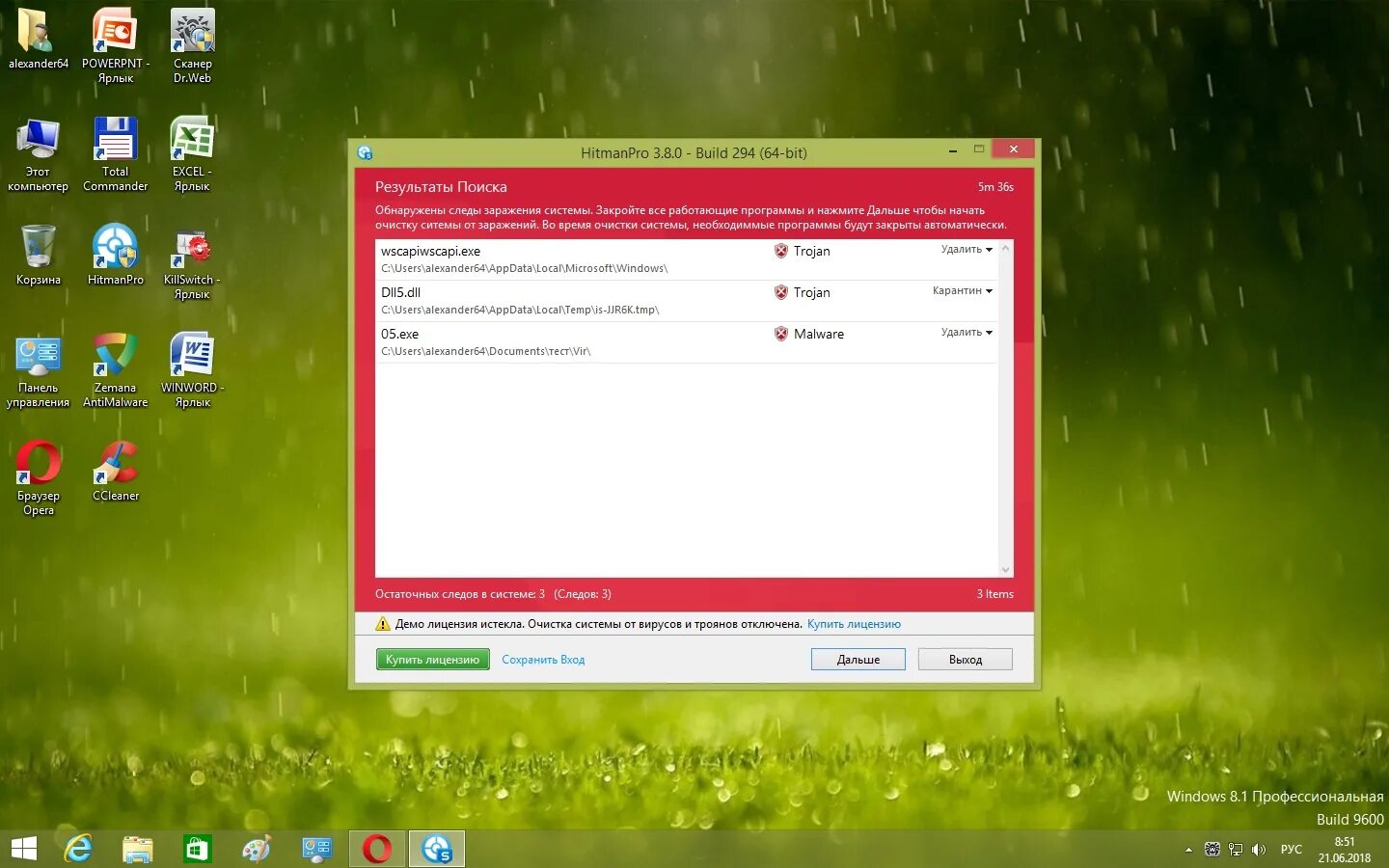Select the wscapiwscapi.exe result row

click(x=687, y=259)
